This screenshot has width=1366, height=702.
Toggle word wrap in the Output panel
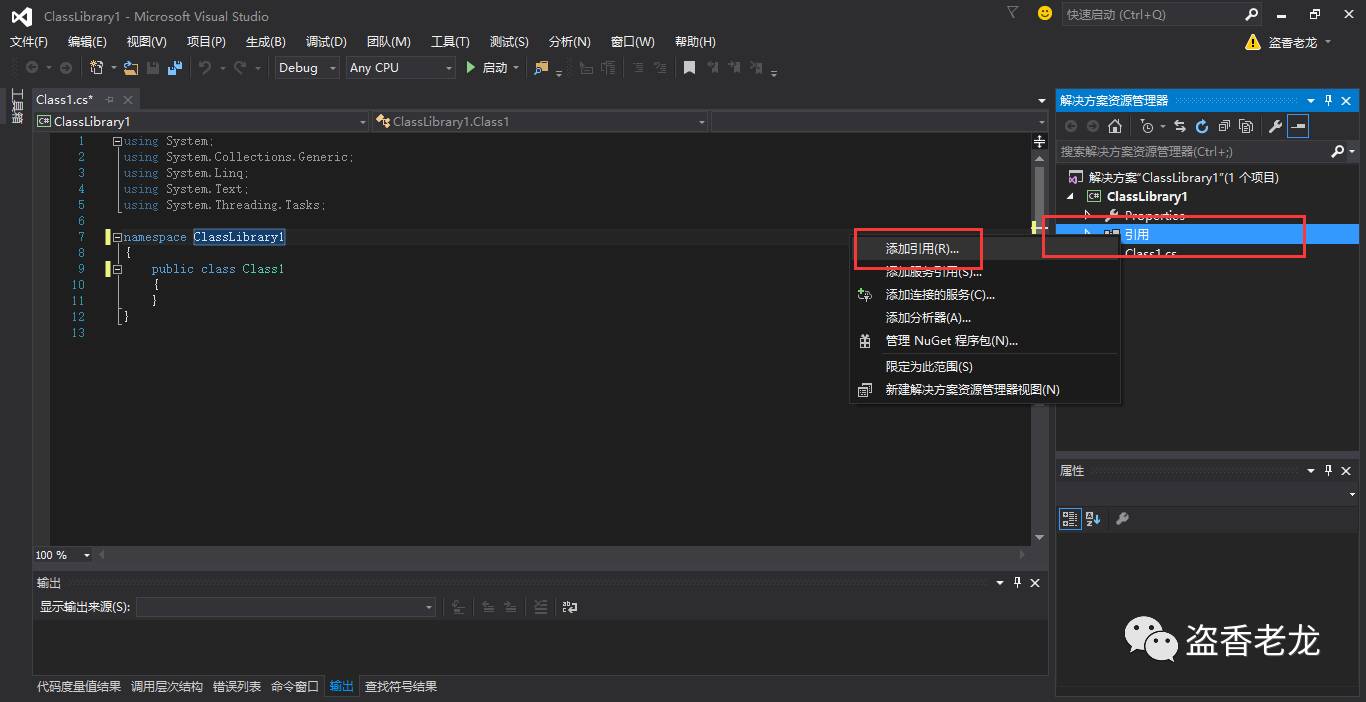point(570,607)
